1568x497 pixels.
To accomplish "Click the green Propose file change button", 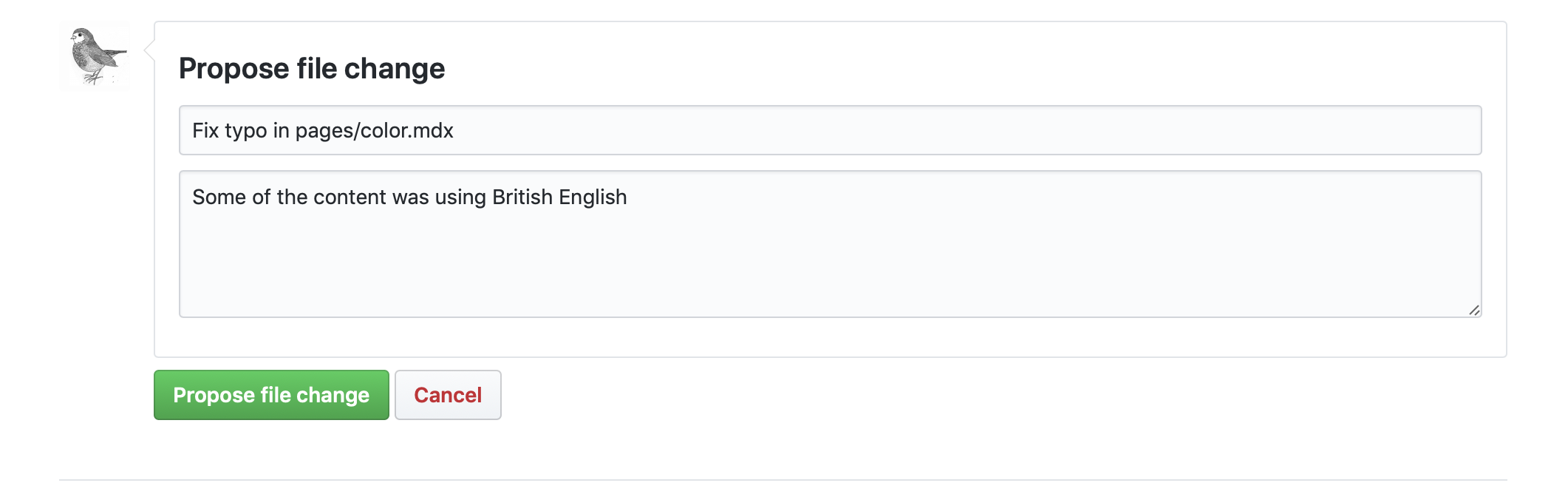I will coord(271,395).
